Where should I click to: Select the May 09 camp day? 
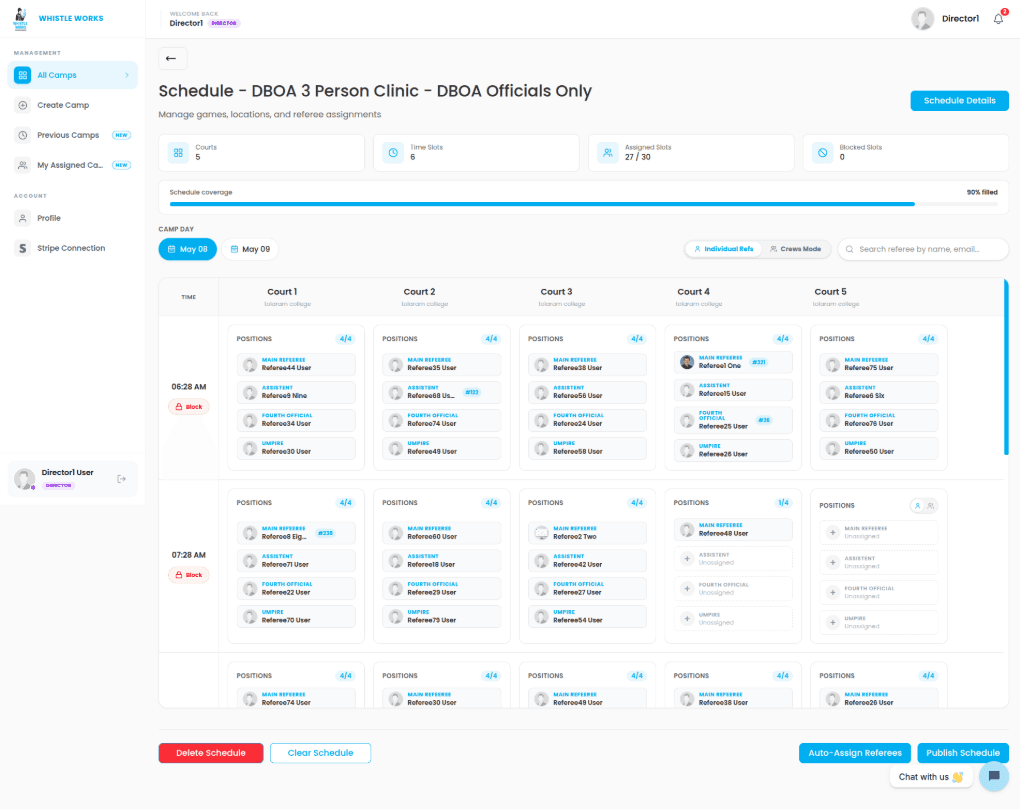pos(250,250)
